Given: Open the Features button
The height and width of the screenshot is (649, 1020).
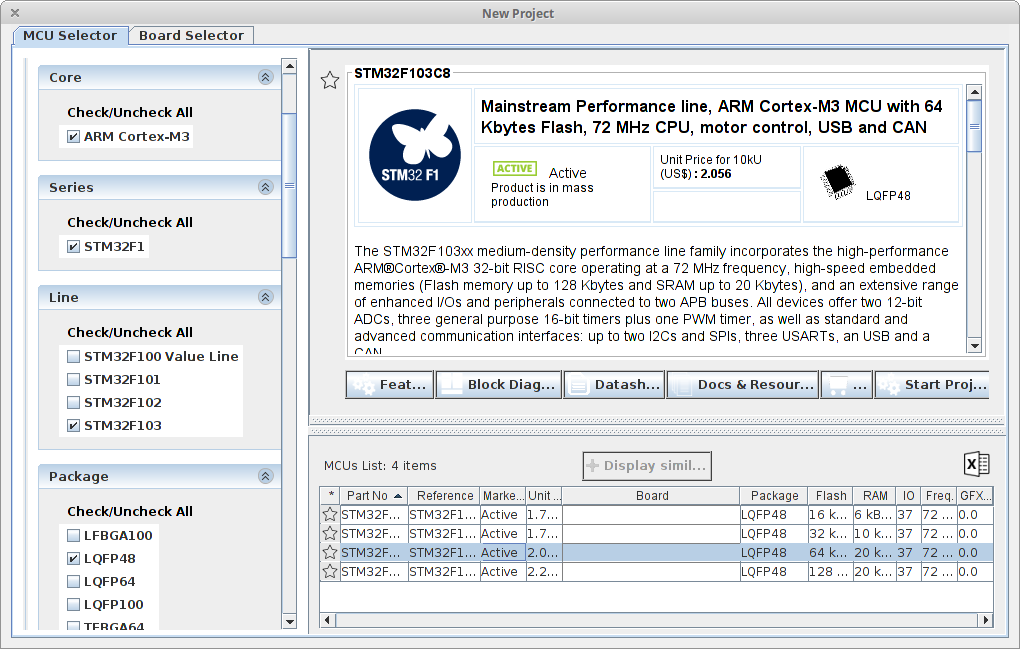Looking at the screenshot, I should click(x=390, y=384).
